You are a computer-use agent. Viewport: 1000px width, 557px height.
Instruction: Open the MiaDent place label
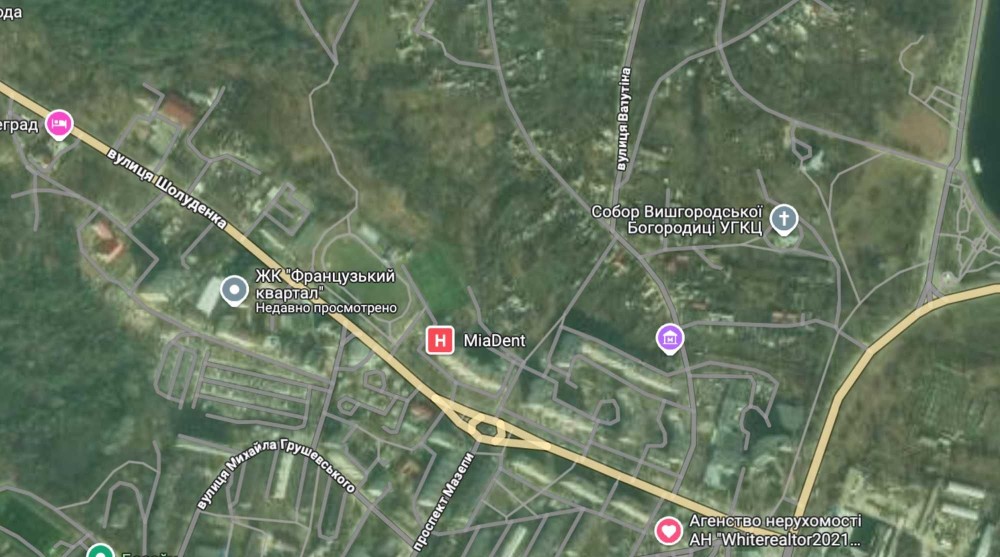click(494, 341)
